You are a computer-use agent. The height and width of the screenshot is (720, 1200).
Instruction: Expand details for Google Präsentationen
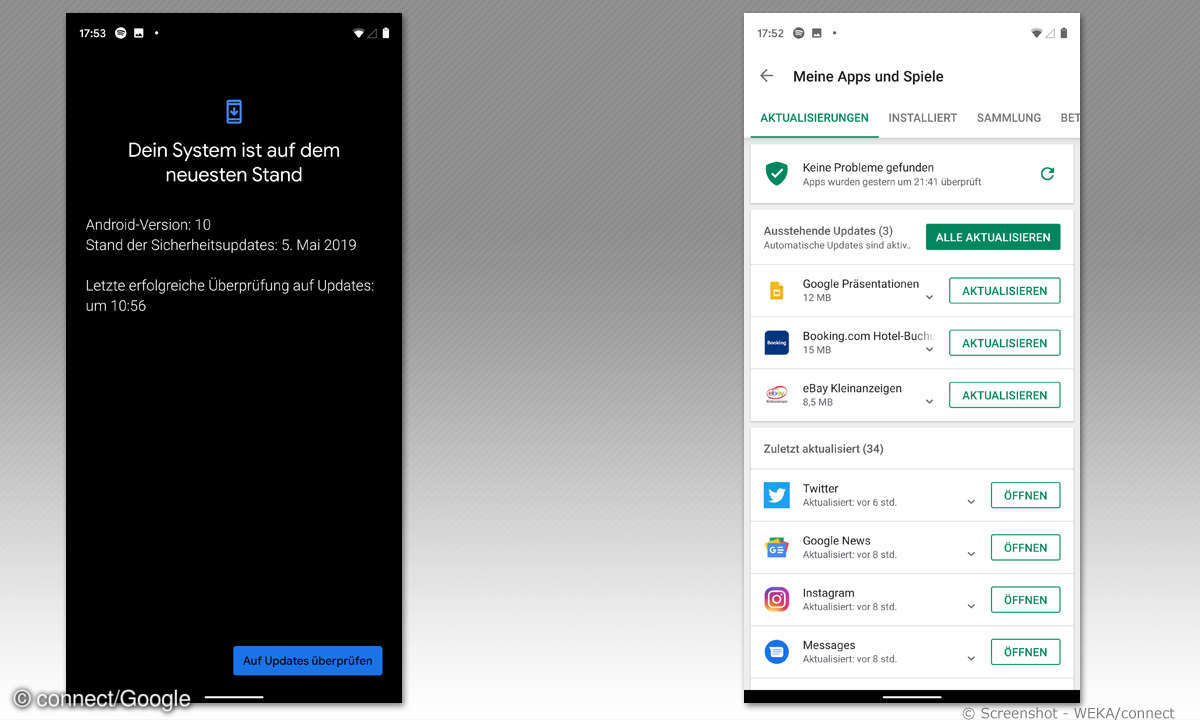[930, 297]
